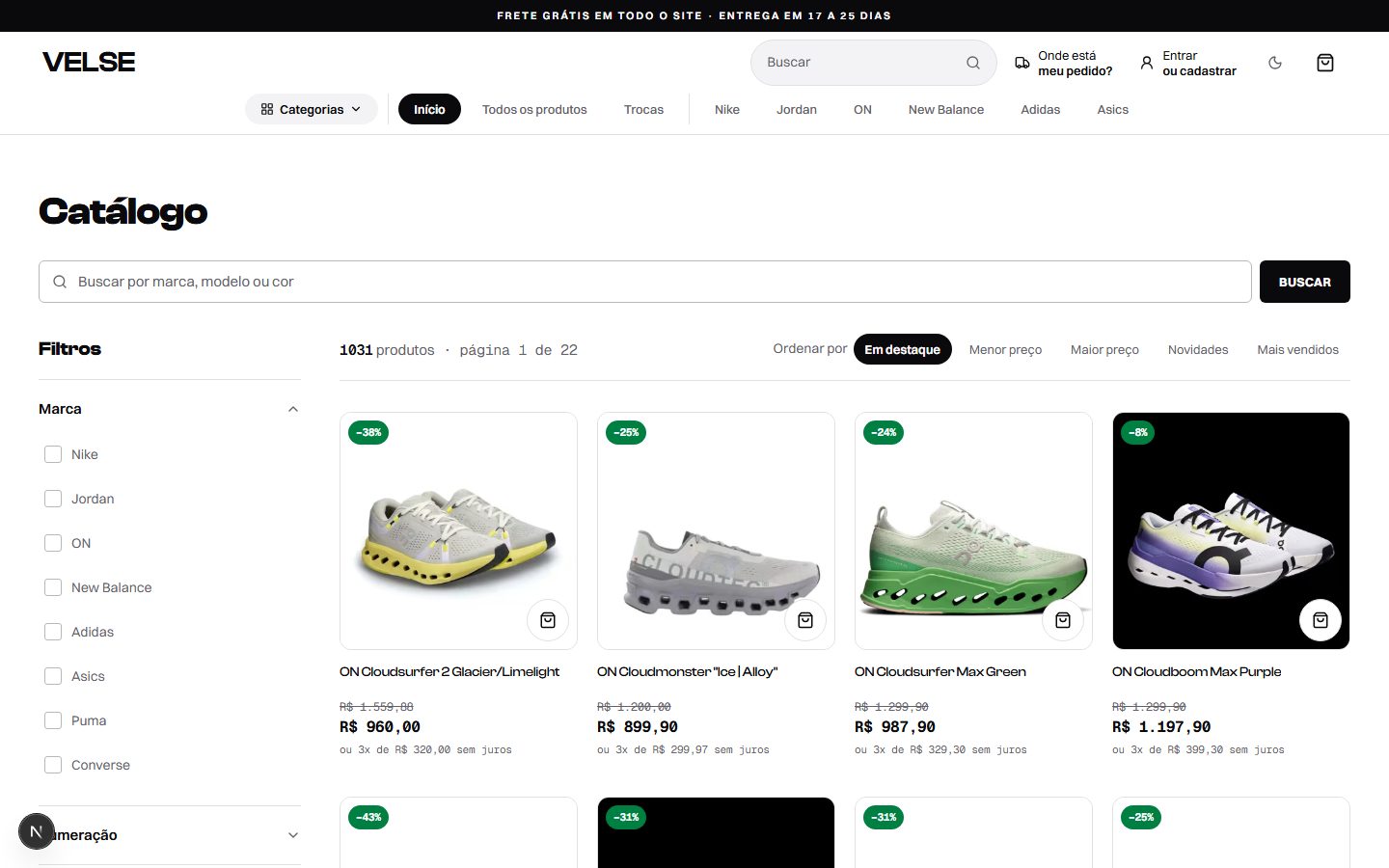Open the Trocas page

pos(643,109)
